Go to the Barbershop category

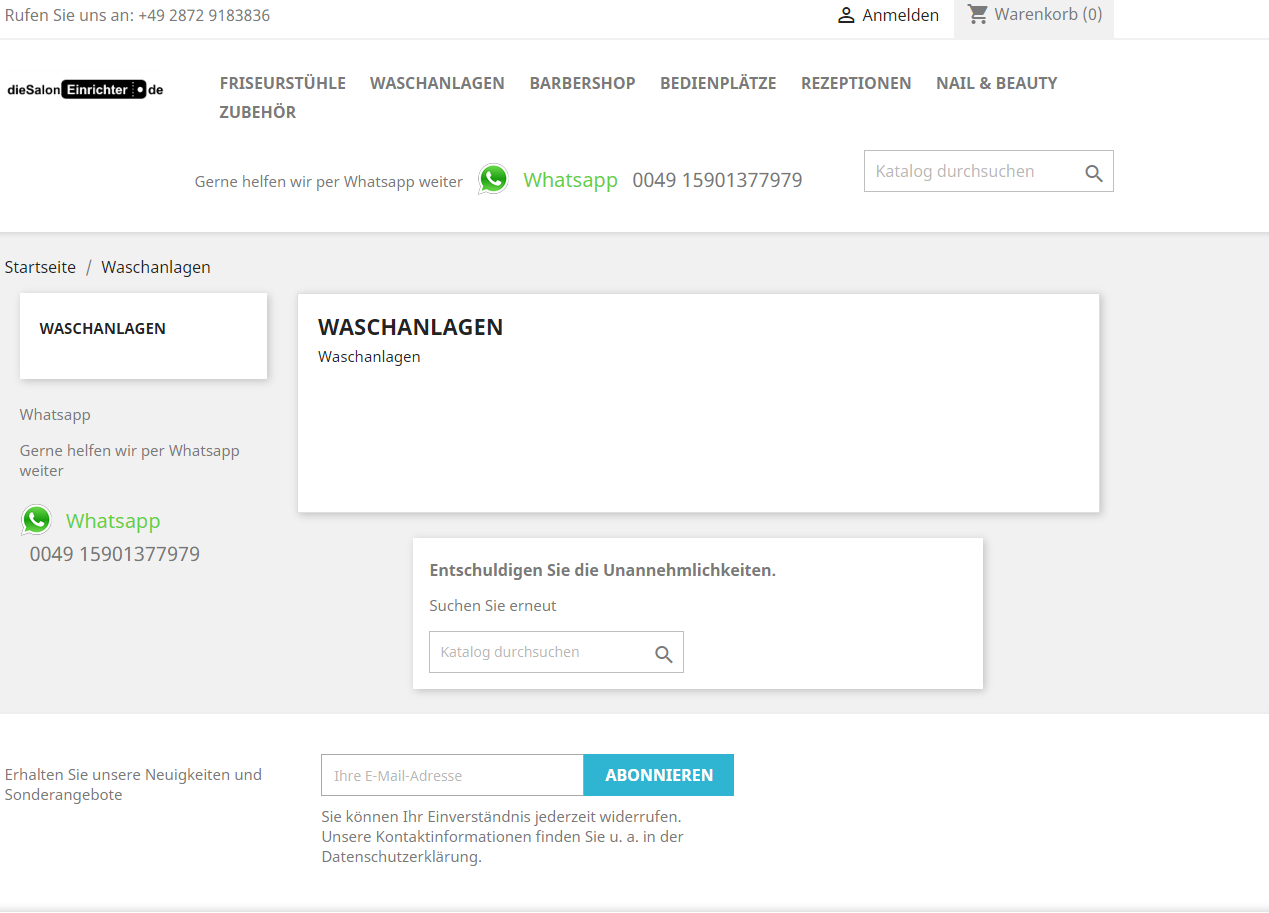tap(582, 83)
